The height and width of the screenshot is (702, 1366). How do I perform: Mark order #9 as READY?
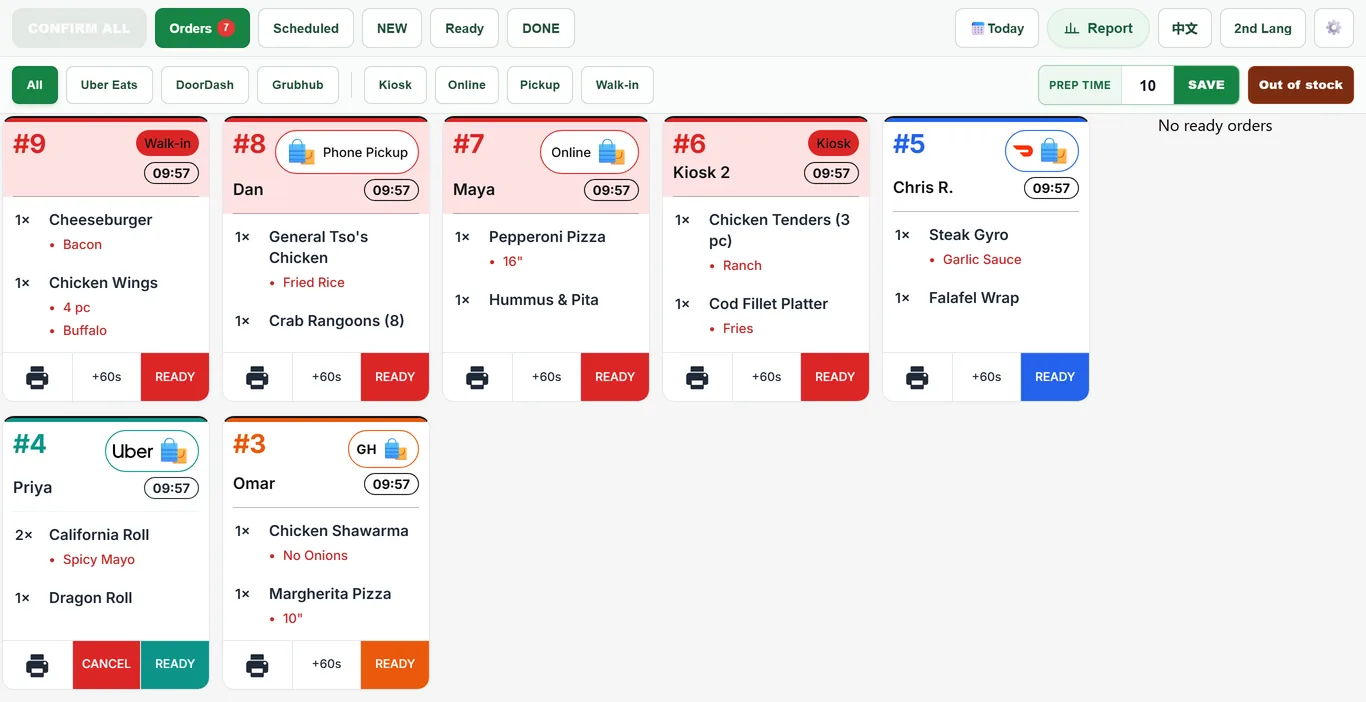[x=175, y=377]
